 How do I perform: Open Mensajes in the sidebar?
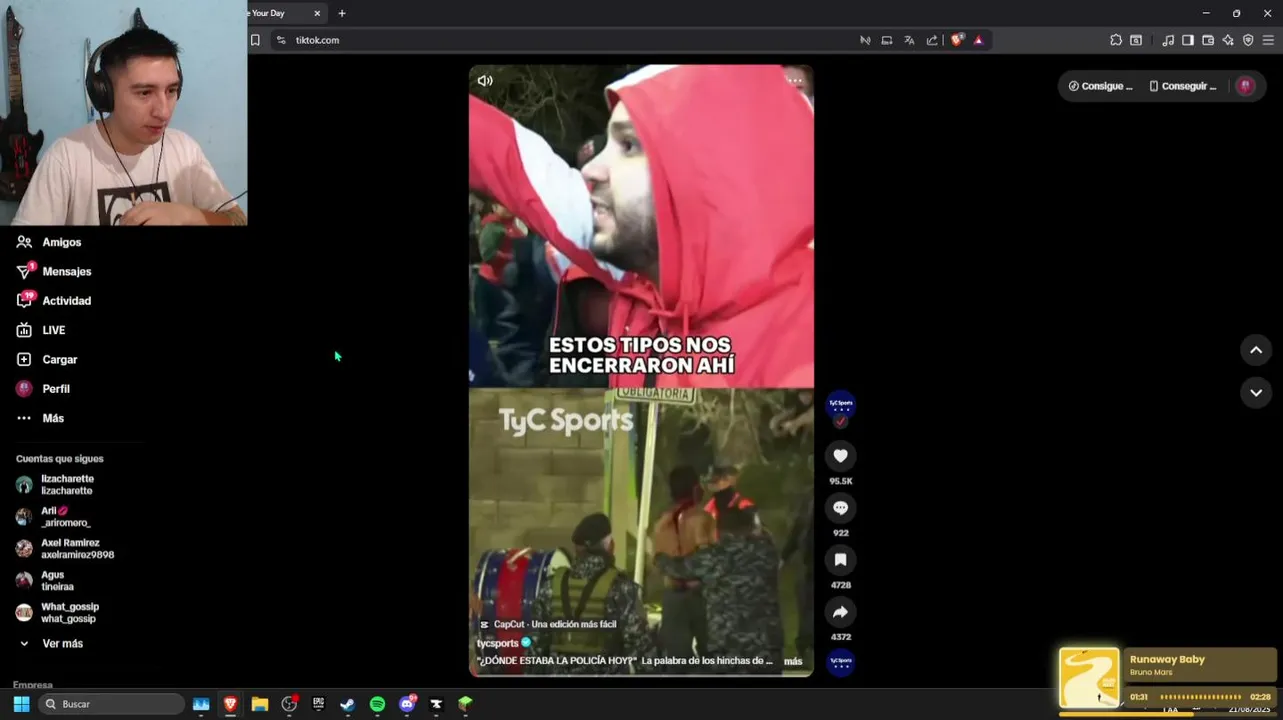click(53, 271)
